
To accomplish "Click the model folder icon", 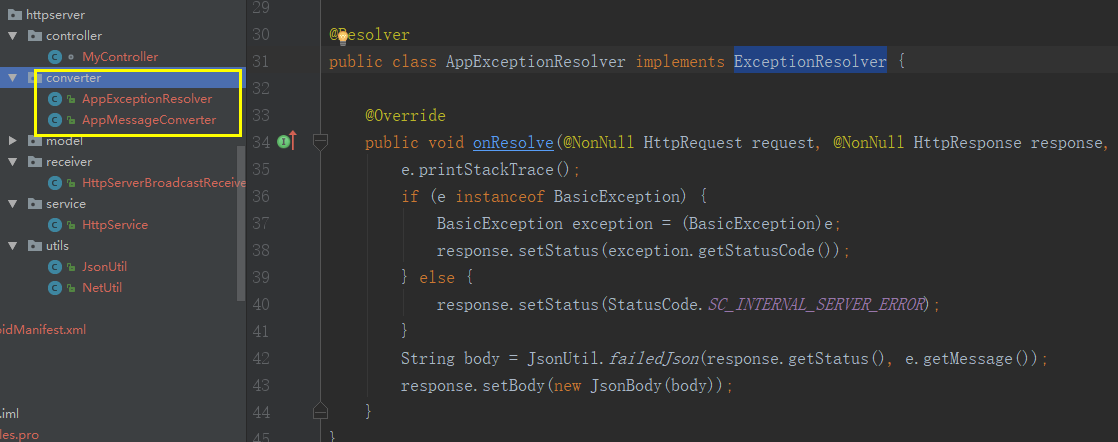I will coord(35,141).
